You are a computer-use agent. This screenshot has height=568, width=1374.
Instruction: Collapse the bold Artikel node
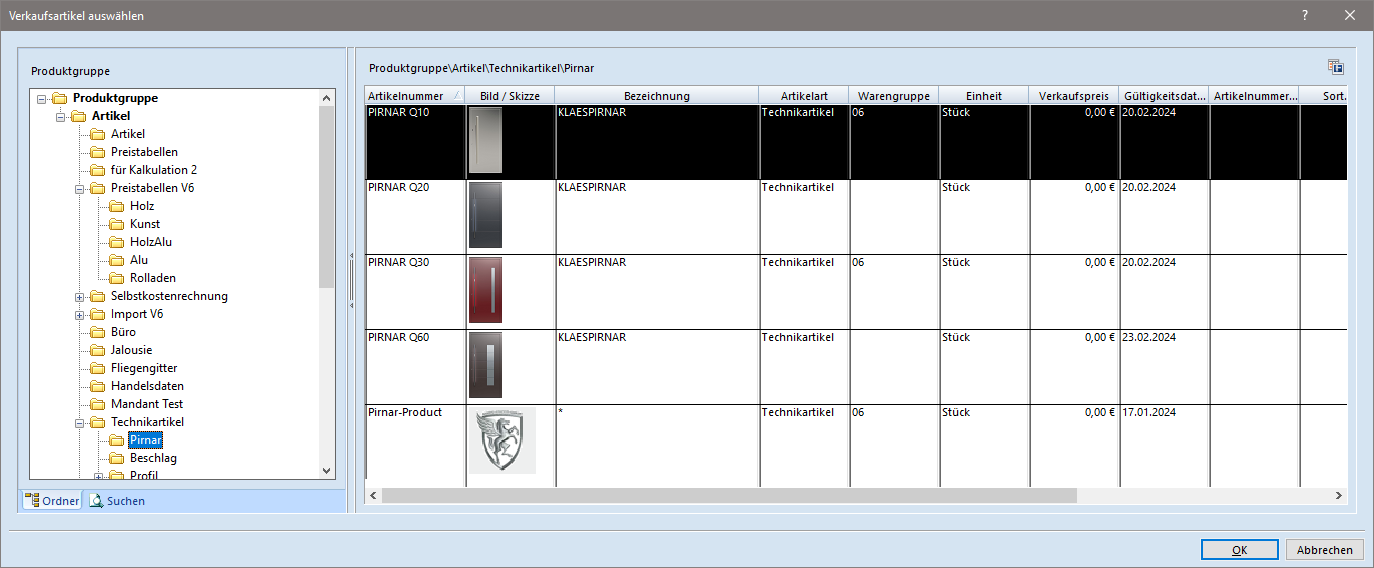[x=61, y=116]
